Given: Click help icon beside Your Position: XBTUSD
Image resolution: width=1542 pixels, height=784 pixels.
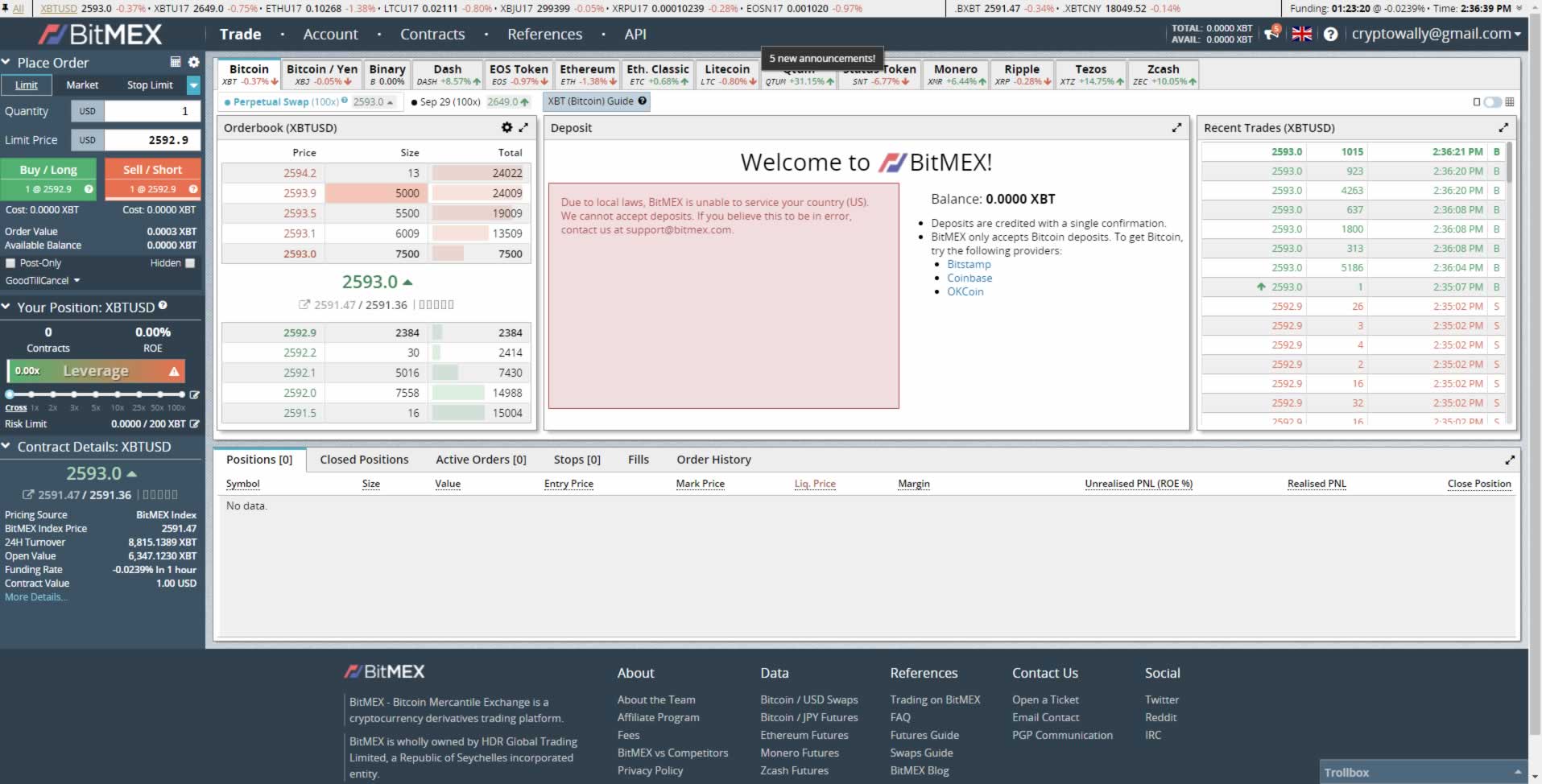Looking at the screenshot, I should pos(163,306).
